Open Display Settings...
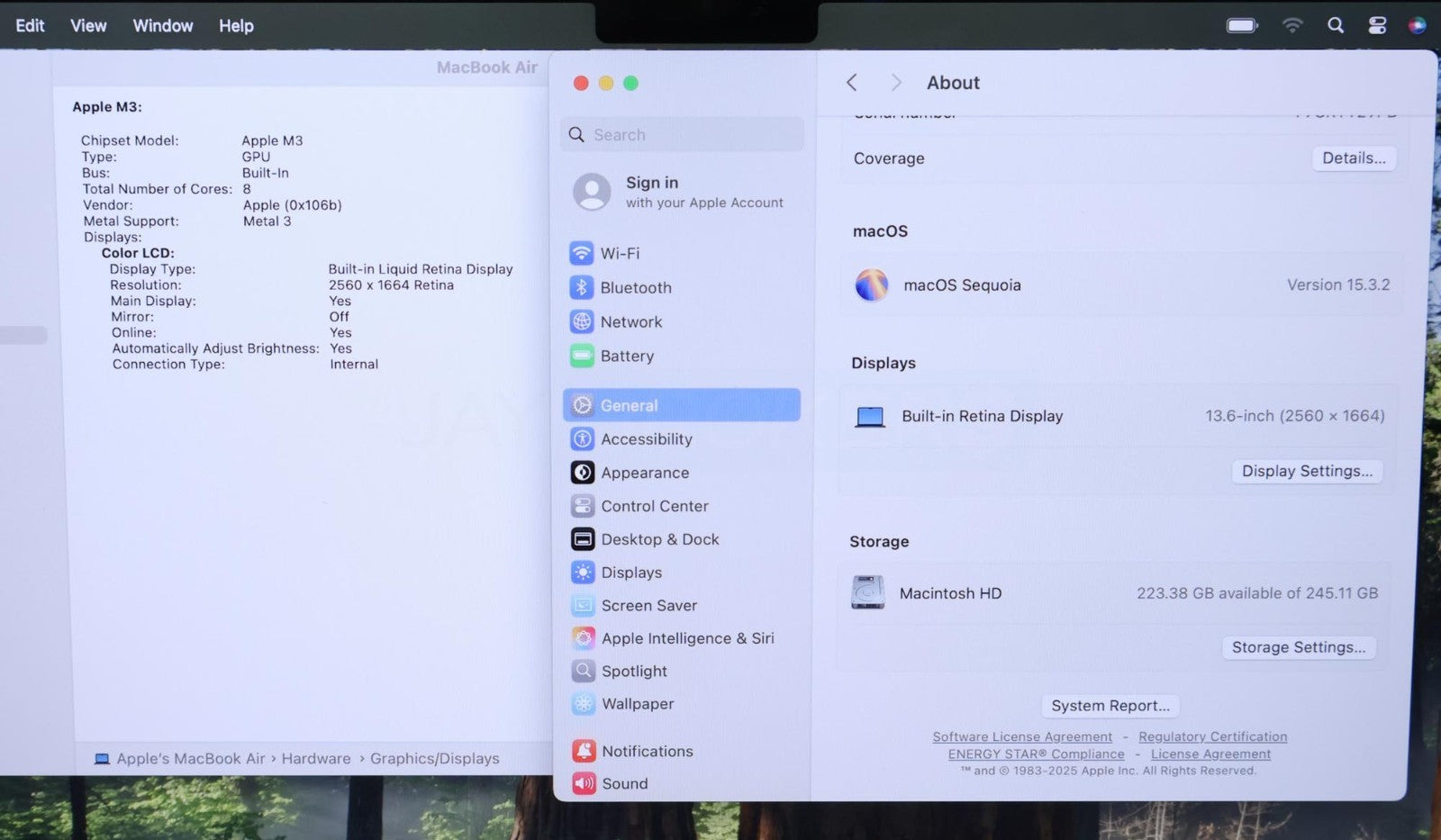 click(1307, 471)
